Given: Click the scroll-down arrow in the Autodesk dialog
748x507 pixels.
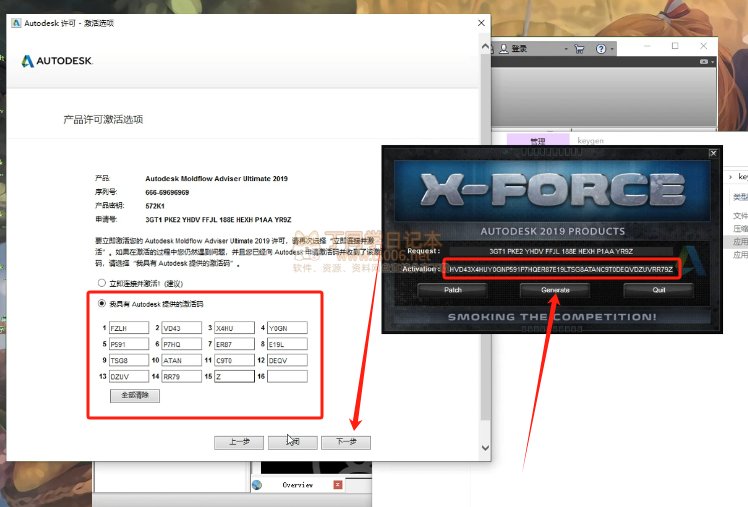Looking at the screenshot, I should point(486,448).
